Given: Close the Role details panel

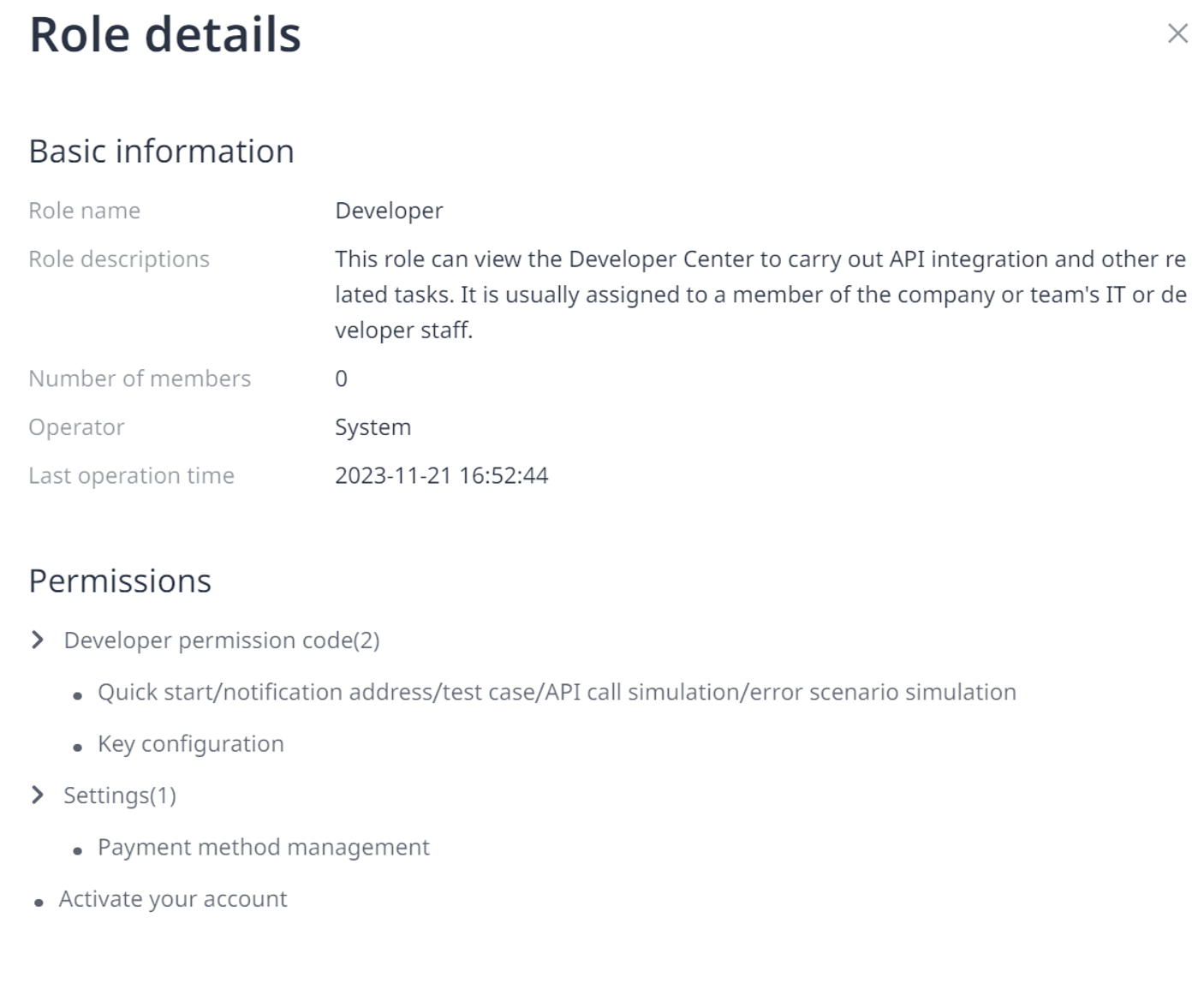Looking at the screenshot, I should [1177, 33].
